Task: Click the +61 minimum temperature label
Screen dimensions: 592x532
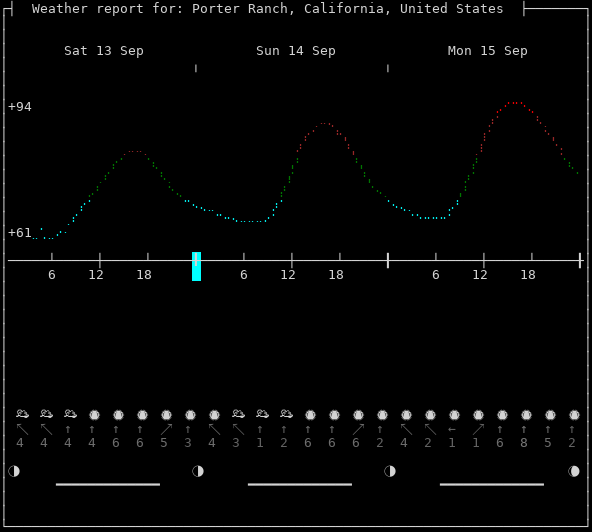Action: click(20, 233)
